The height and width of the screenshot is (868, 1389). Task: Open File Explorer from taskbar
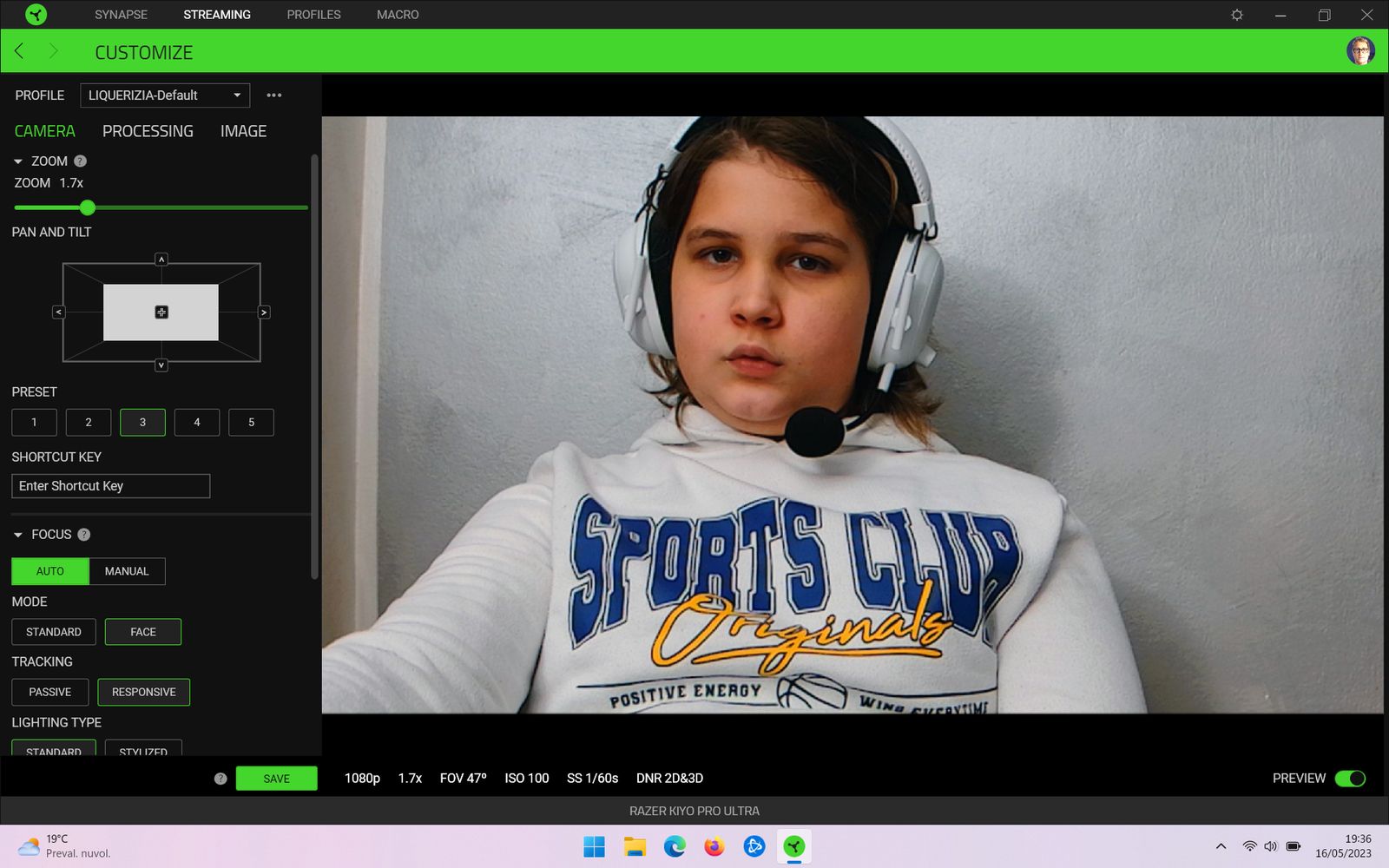635,846
